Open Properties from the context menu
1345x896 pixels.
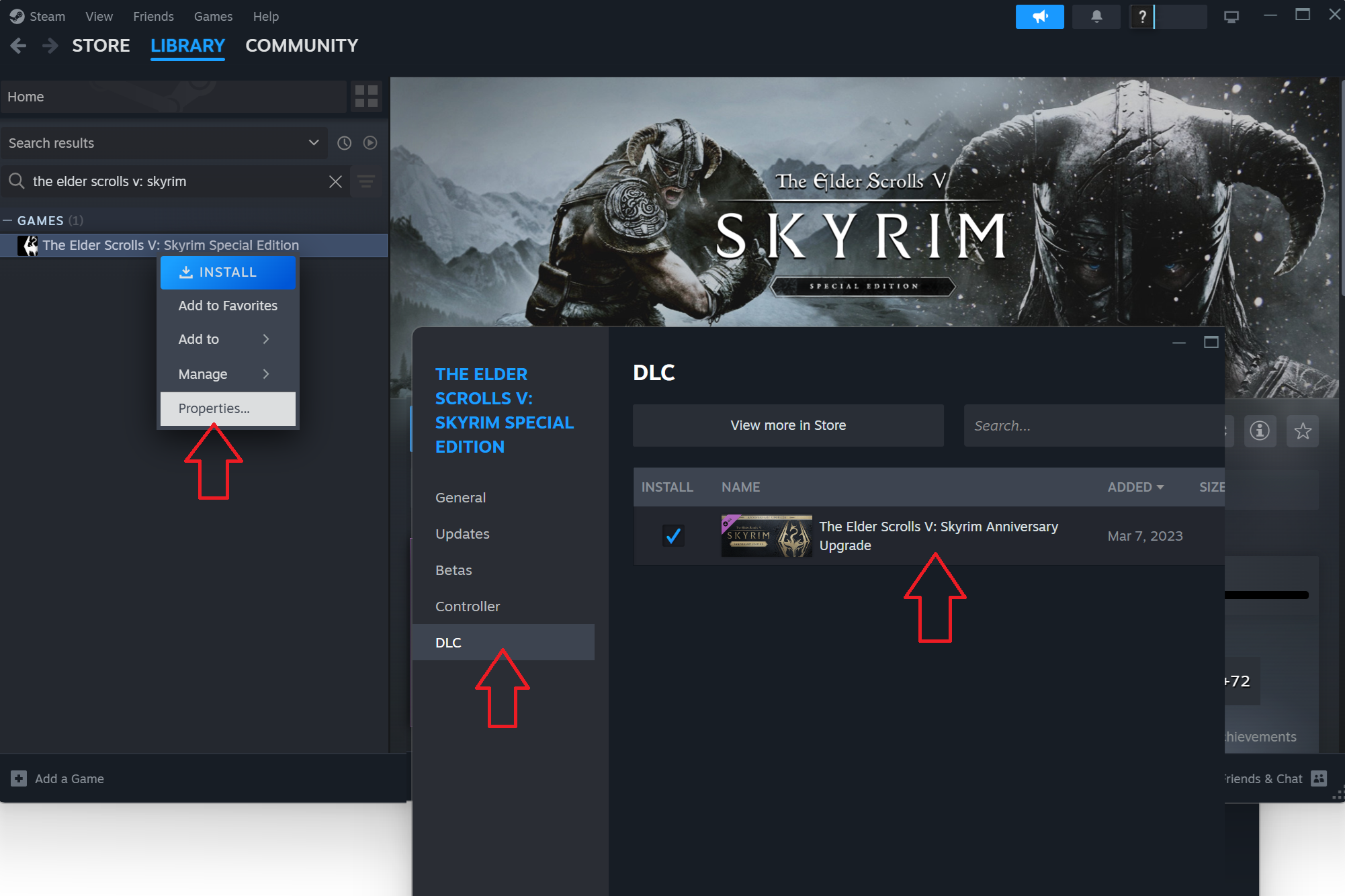click(214, 407)
